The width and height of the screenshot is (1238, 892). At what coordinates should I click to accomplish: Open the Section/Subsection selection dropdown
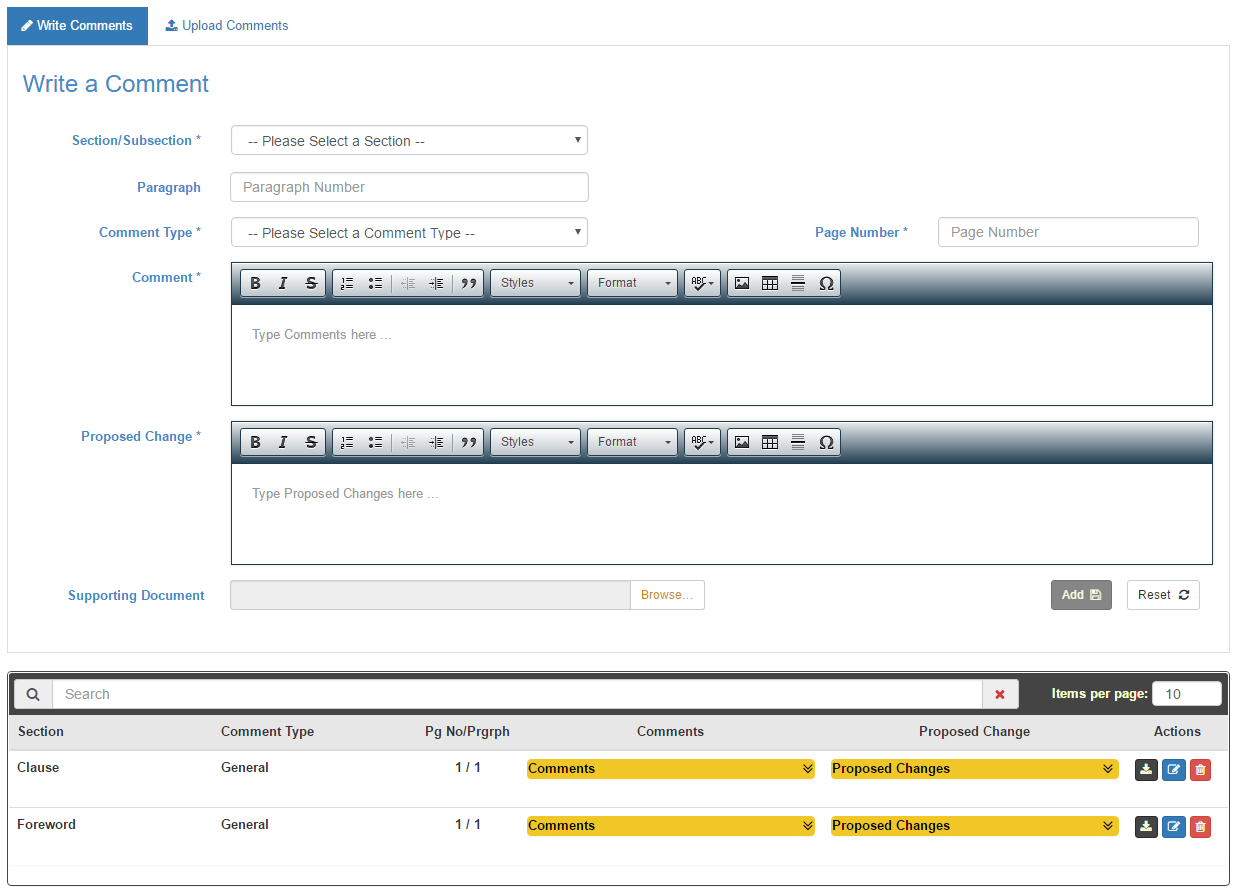click(x=408, y=140)
